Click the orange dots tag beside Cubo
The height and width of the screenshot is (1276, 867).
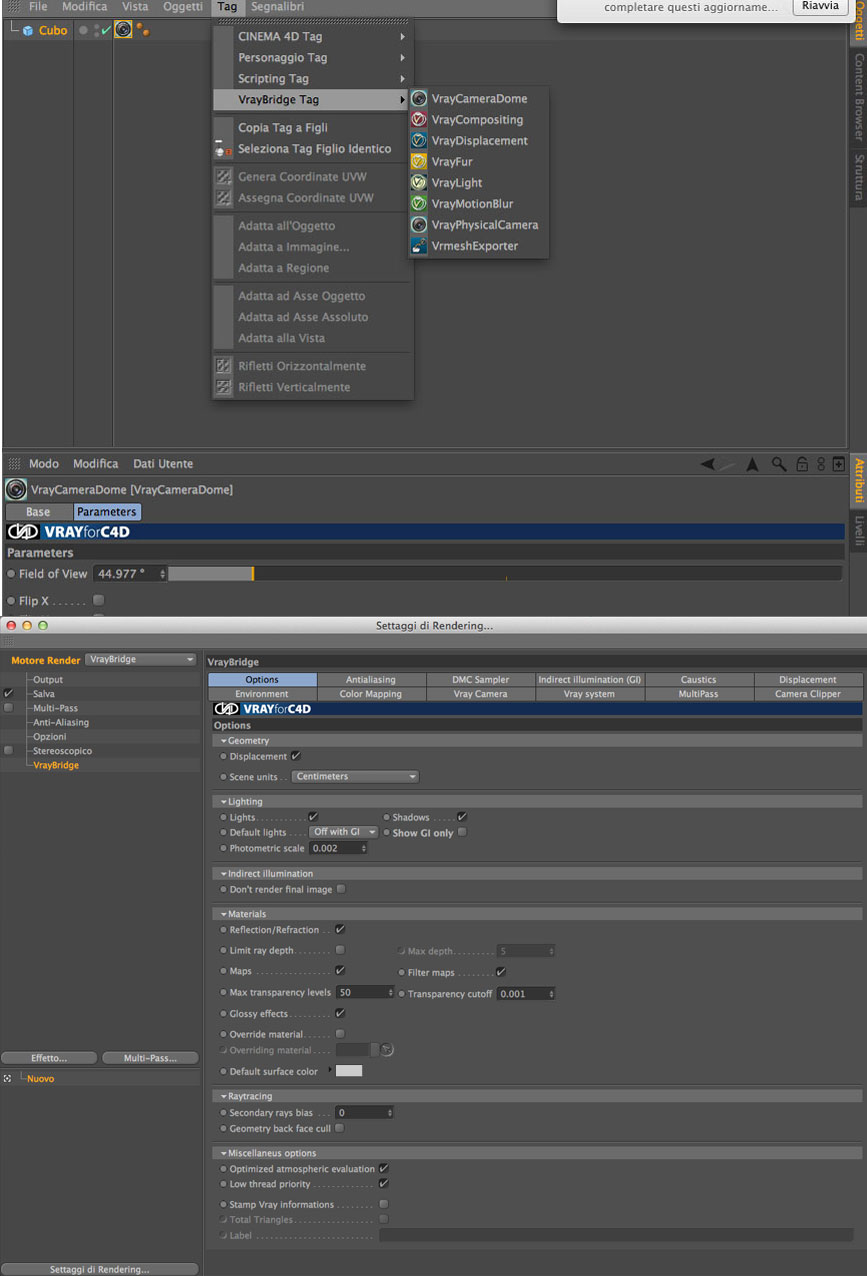tap(142, 30)
